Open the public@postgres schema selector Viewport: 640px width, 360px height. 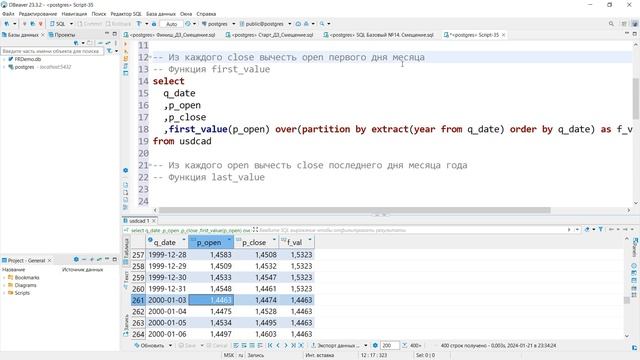point(265,24)
